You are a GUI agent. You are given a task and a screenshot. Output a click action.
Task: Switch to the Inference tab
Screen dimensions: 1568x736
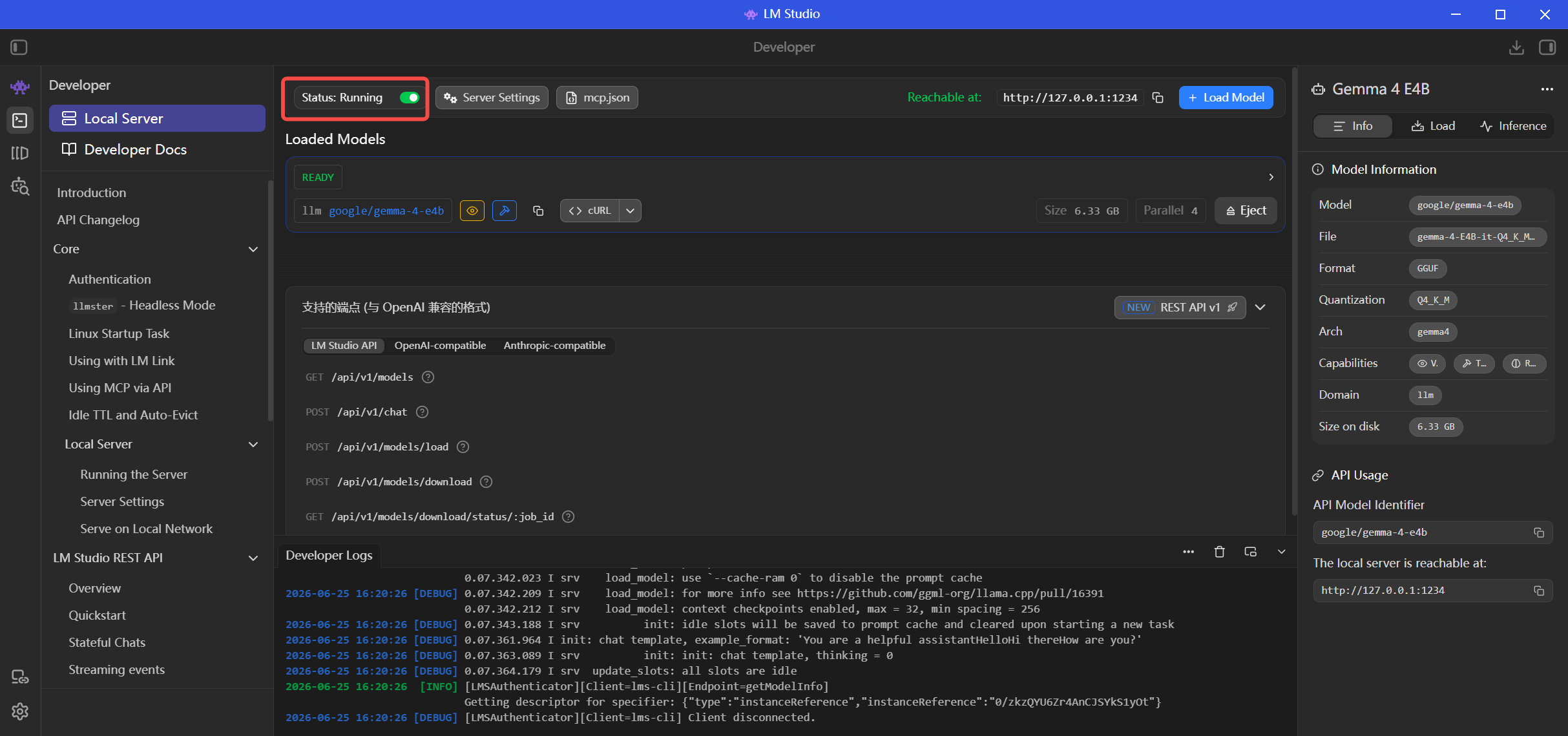1513,126
